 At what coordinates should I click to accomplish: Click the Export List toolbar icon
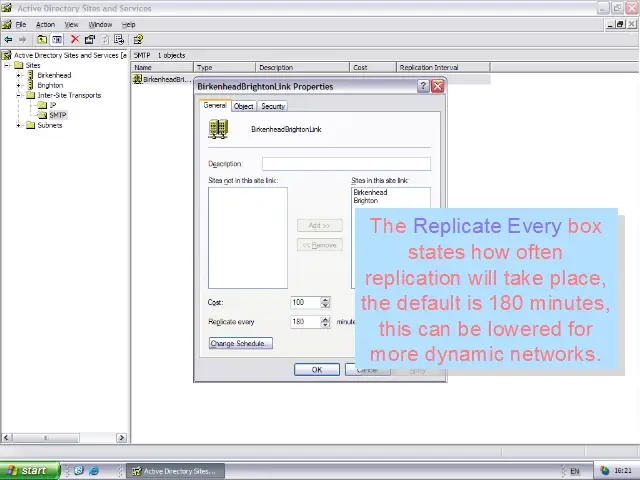click(119, 40)
